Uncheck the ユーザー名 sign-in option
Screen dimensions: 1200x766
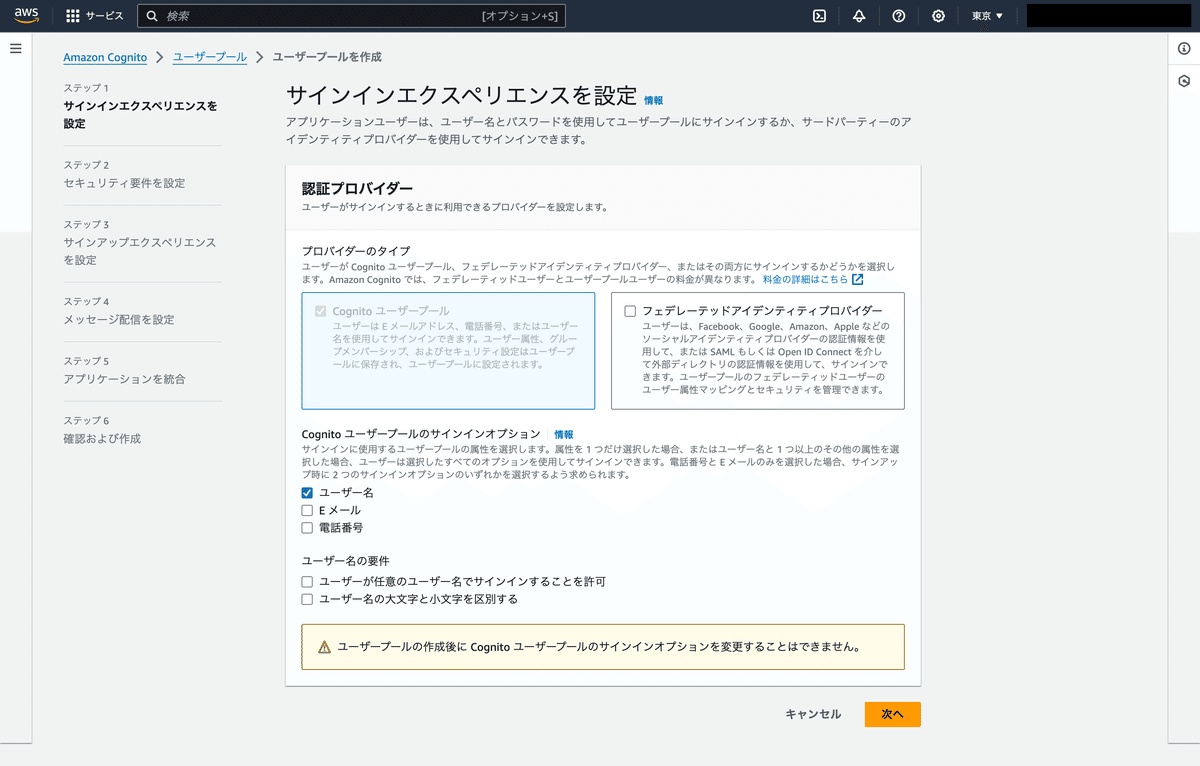tap(308, 493)
